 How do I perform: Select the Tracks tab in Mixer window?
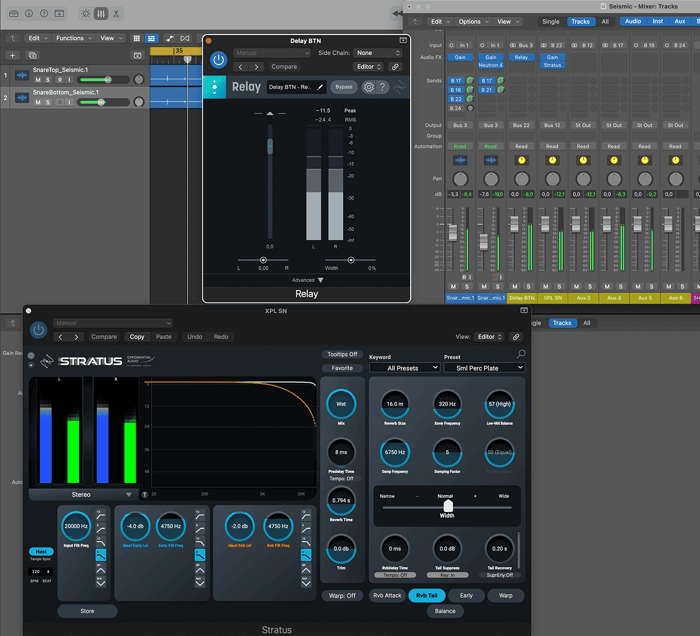click(x=580, y=21)
